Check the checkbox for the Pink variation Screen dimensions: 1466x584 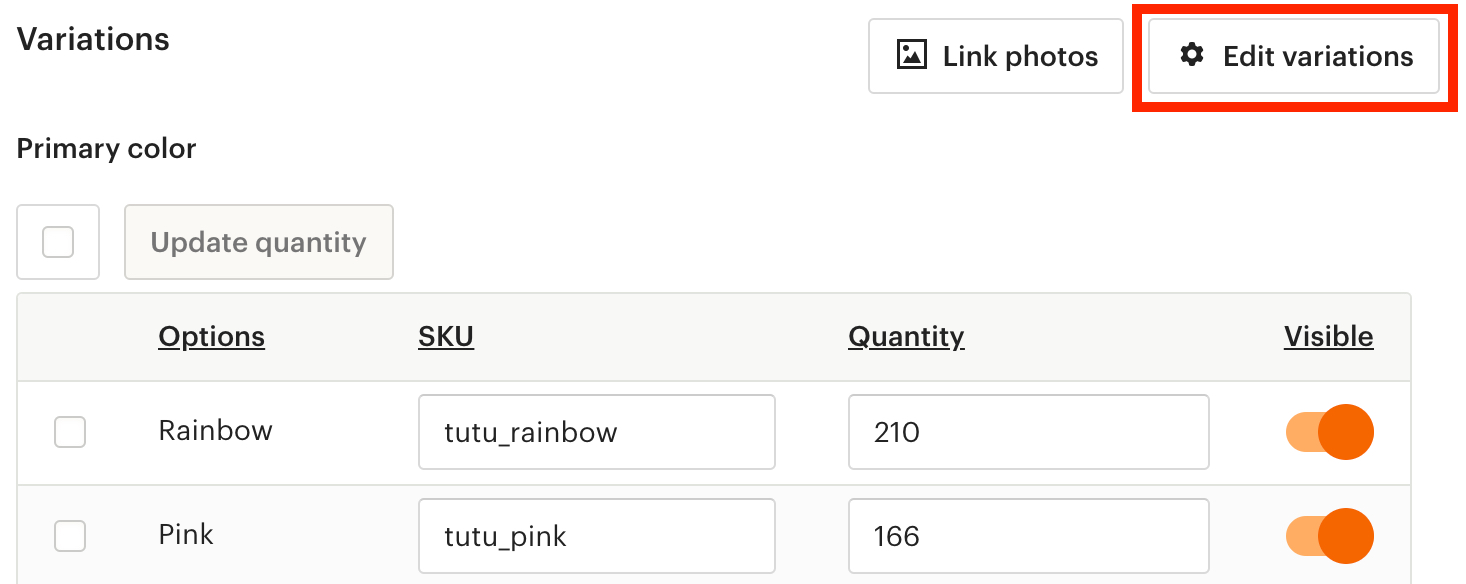click(x=69, y=535)
